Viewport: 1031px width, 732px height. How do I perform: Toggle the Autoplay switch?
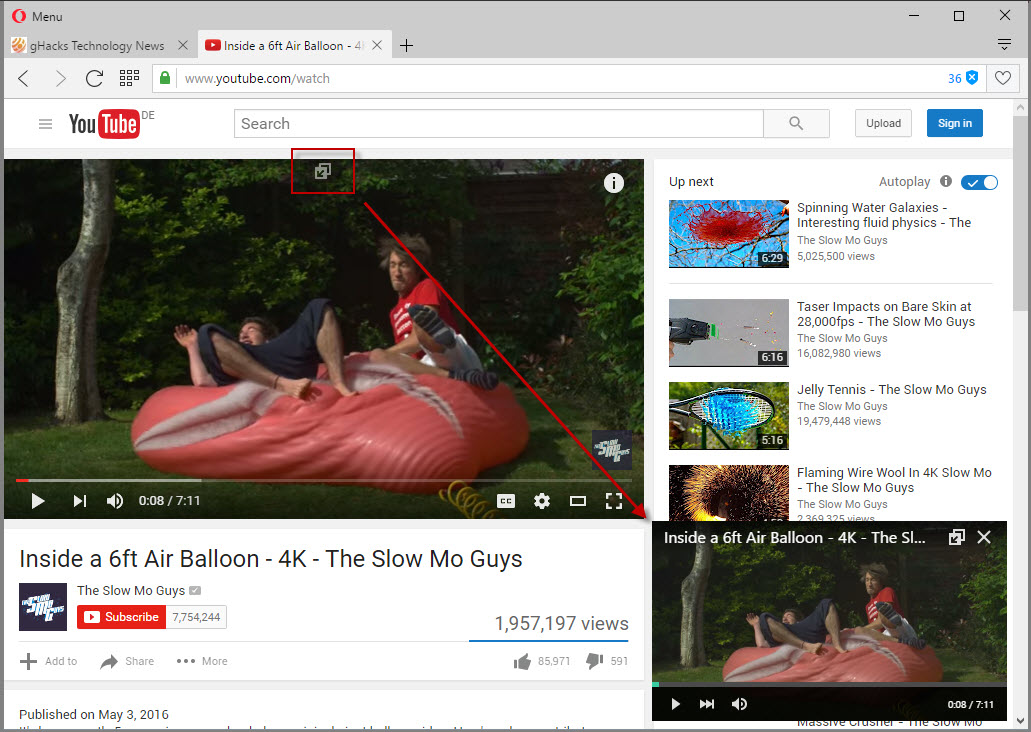point(979,182)
